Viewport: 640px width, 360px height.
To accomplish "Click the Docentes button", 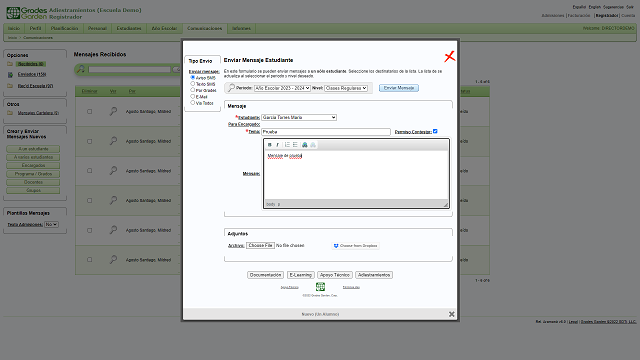I will coord(33,182).
